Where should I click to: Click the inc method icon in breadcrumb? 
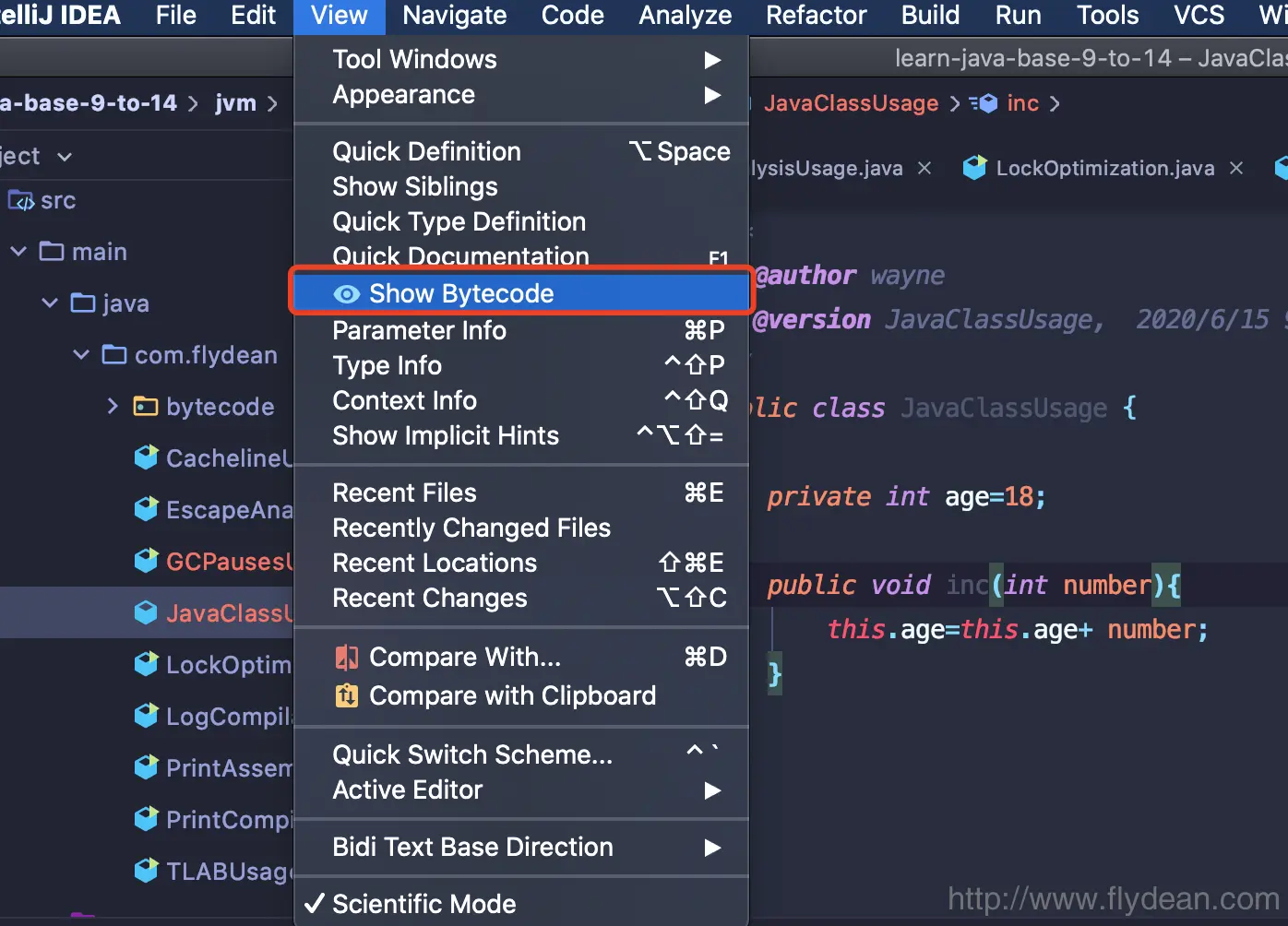coord(984,103)
